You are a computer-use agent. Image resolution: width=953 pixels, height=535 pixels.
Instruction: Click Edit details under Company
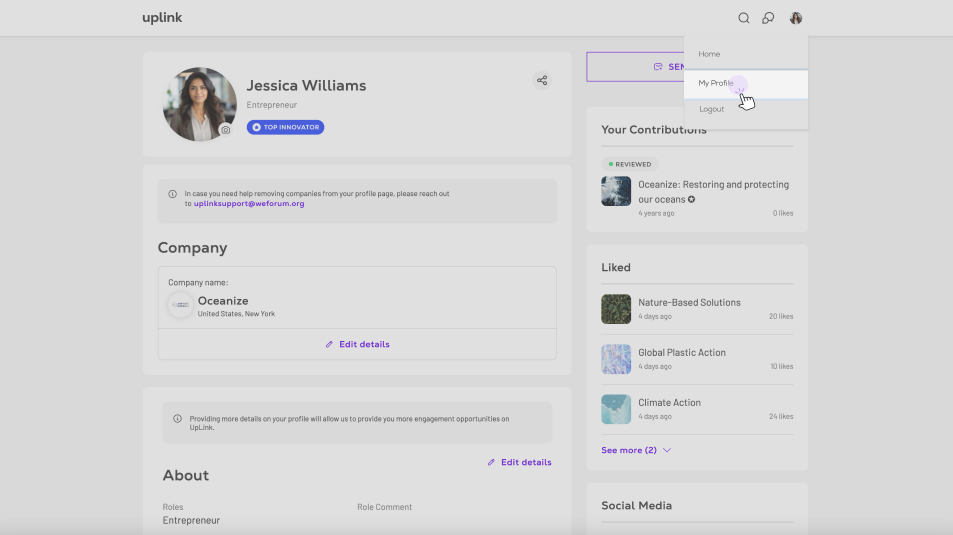(x=357, y=344)
